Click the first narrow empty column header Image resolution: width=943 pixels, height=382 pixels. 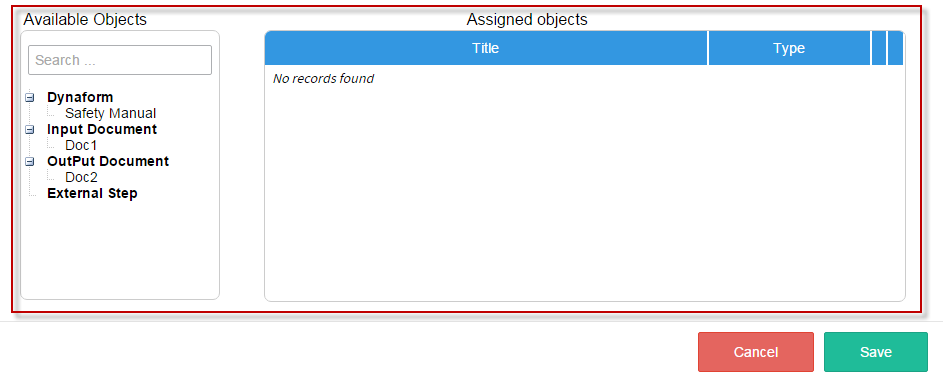pos(879,48)
